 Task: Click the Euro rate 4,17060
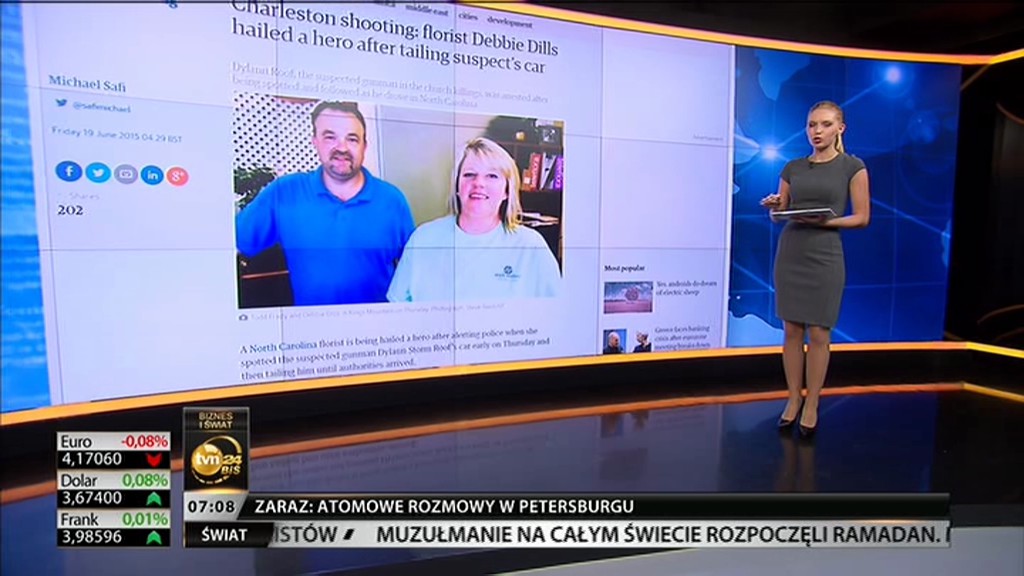pos(91,460)
